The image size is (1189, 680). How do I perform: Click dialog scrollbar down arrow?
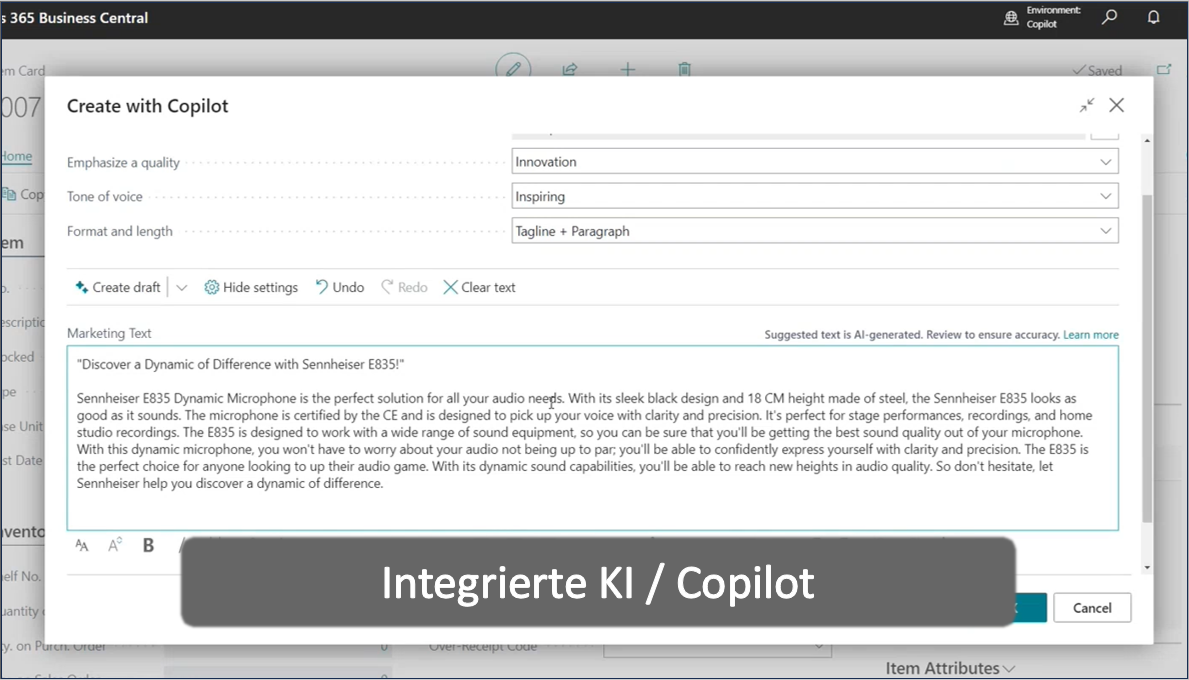1147,567
